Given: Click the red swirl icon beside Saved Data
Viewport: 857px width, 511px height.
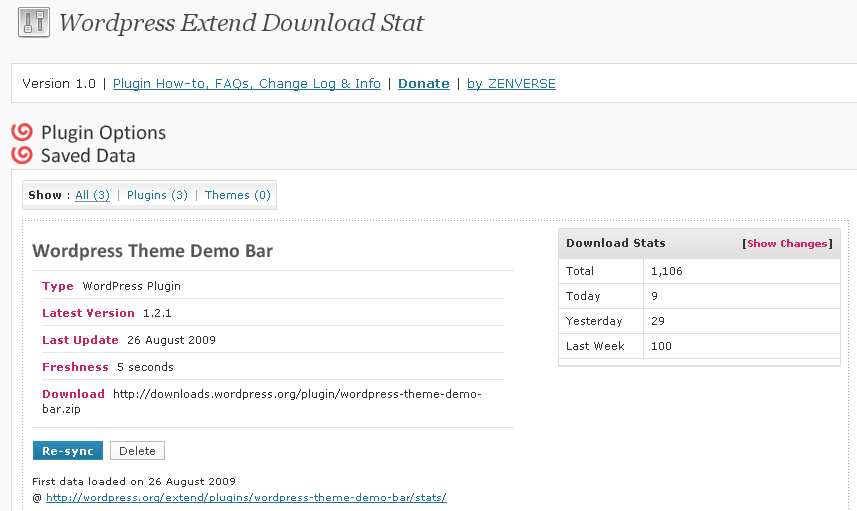Looking at the screenshot, I should click(x=22, y=155).
